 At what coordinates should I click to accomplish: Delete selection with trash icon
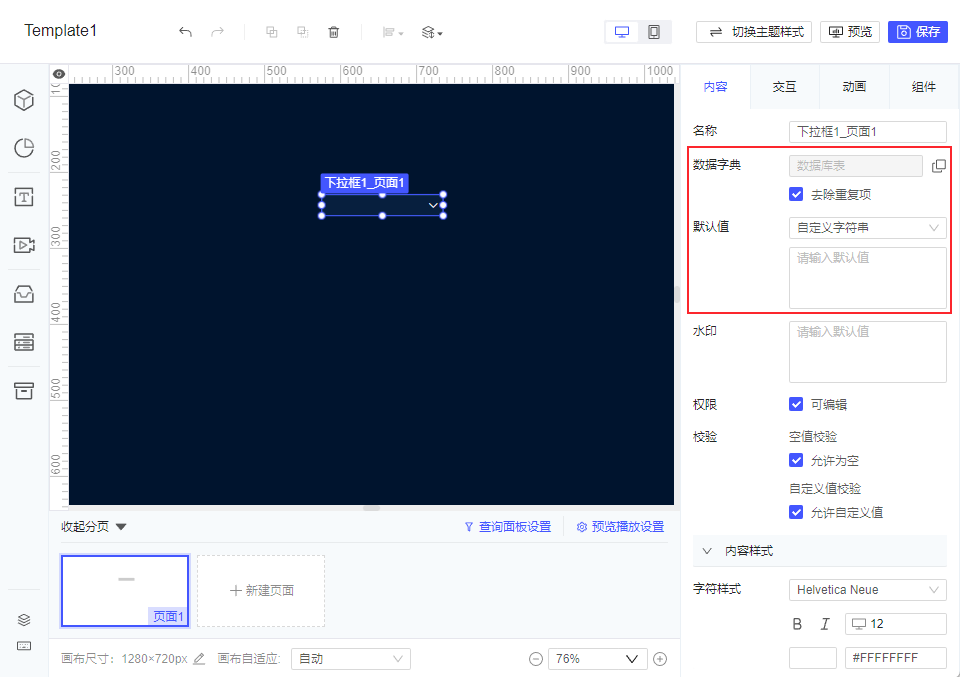coord(334,32)
